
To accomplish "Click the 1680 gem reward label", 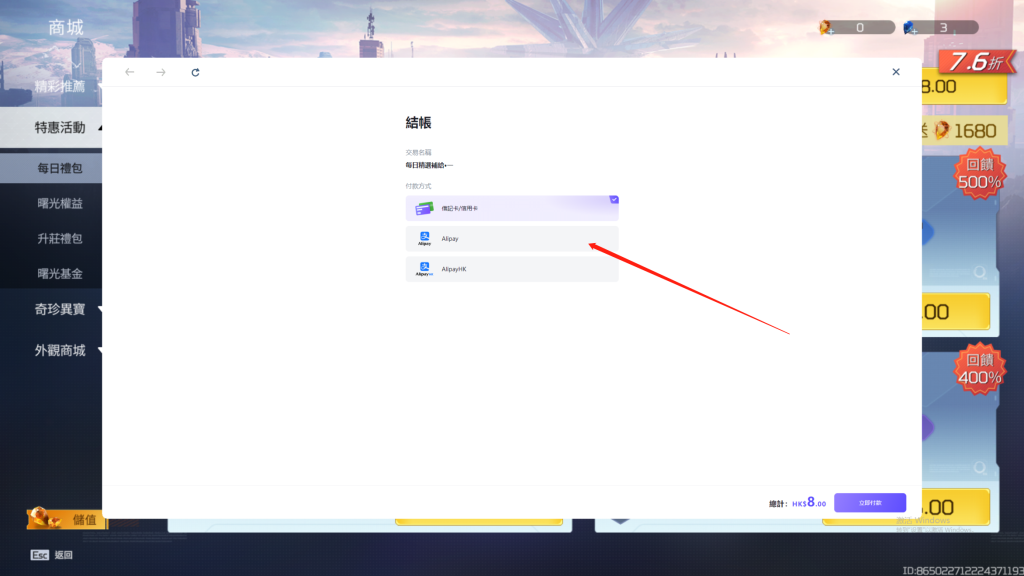I will pos(974,131).
